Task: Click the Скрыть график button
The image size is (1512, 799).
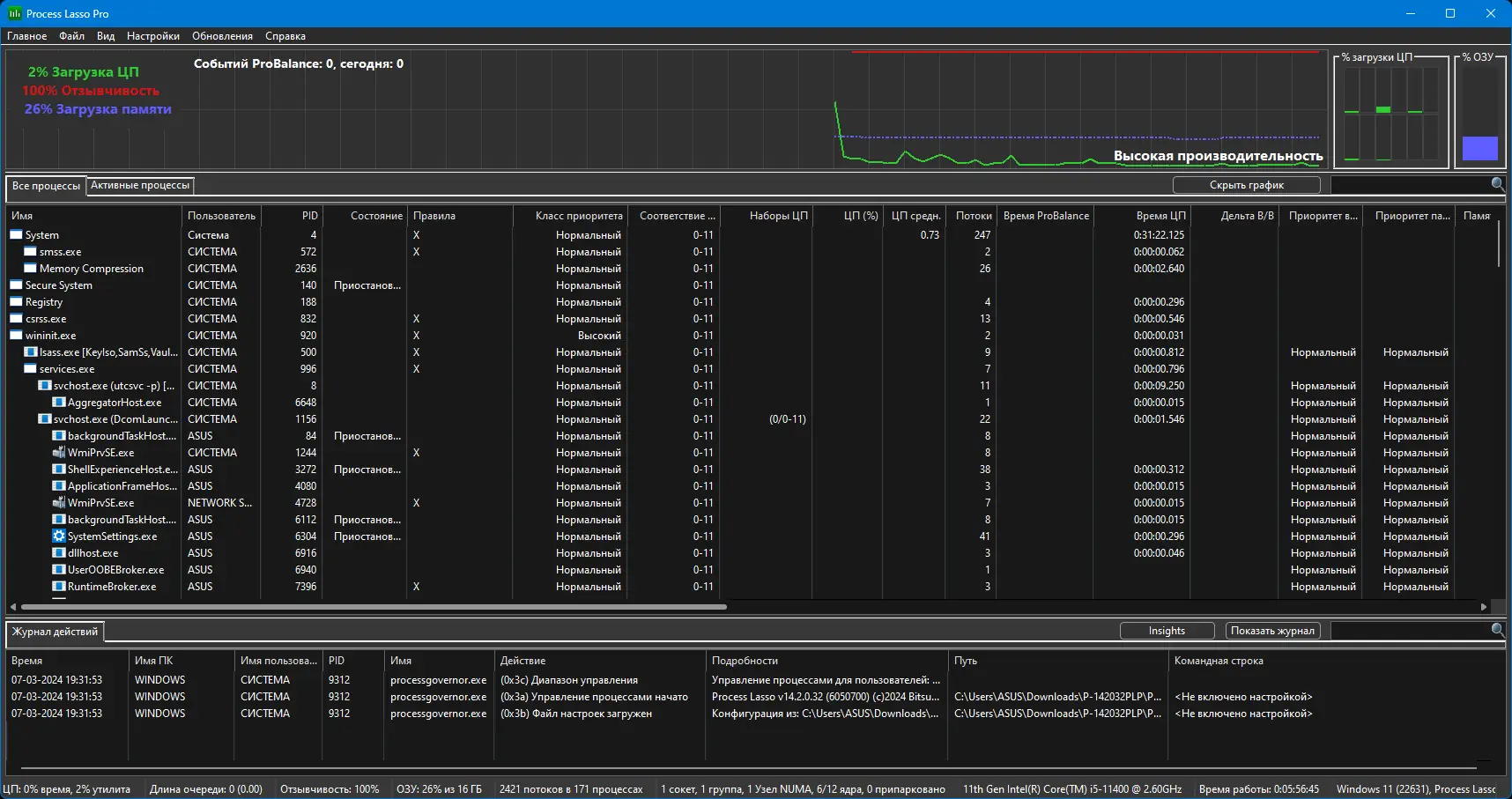Action: coord(1246,185)
